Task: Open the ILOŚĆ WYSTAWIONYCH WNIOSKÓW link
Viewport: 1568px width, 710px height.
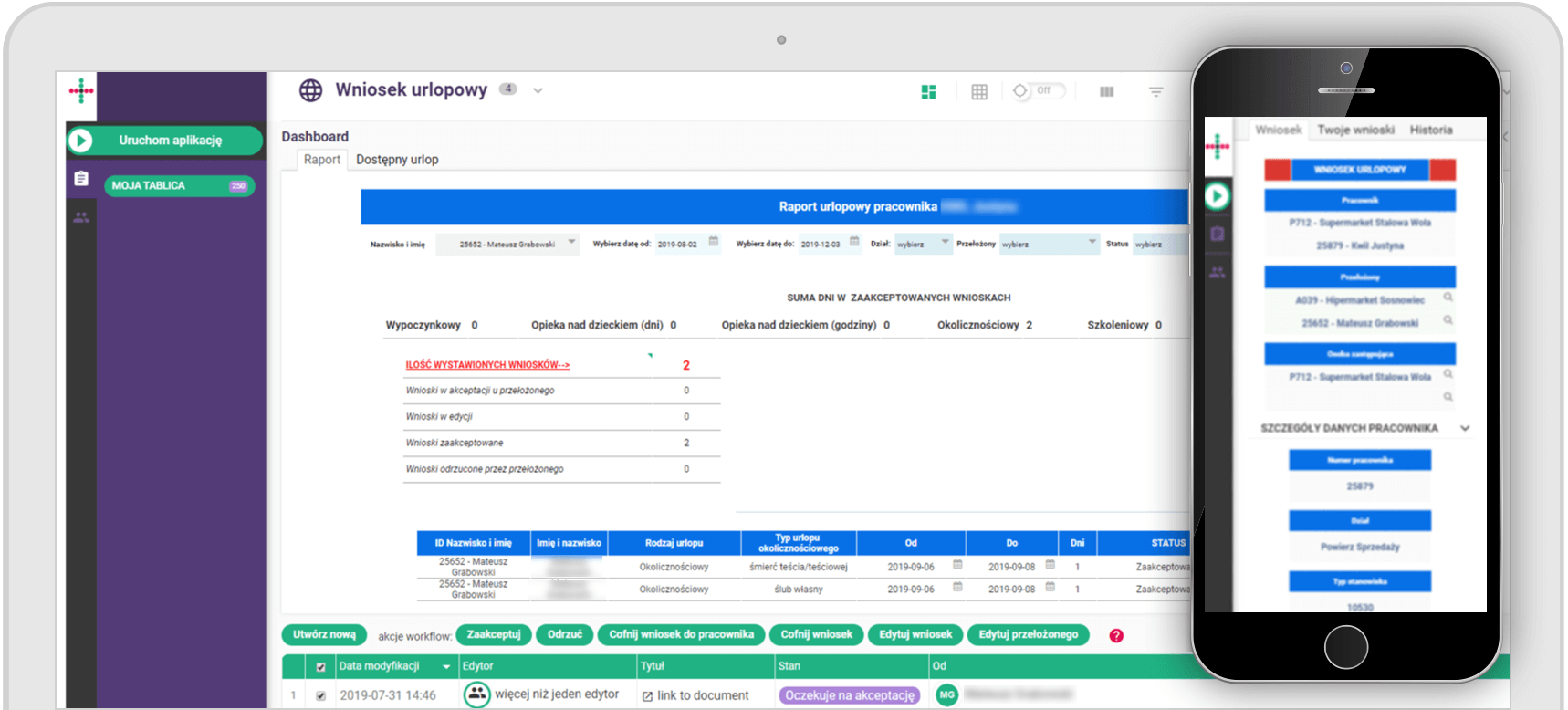Action: click(487, 365)
